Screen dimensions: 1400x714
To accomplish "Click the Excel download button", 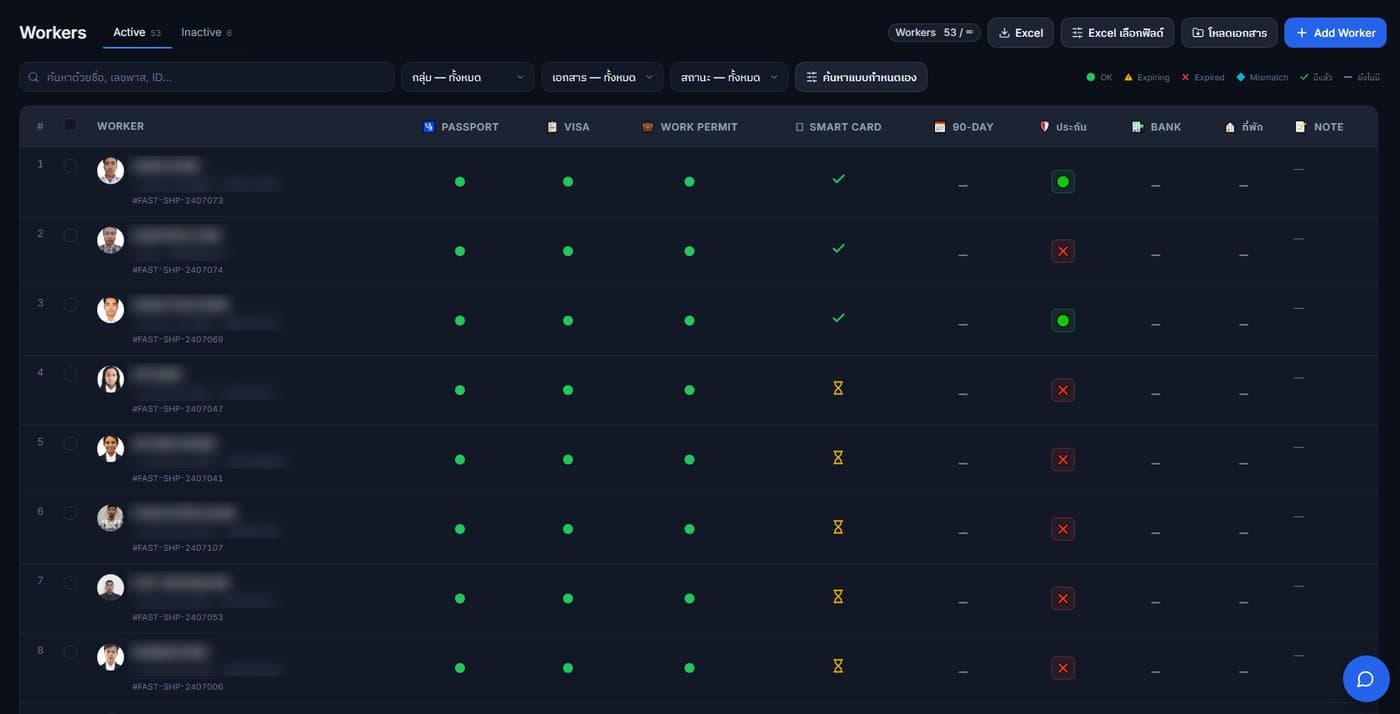I will [x=1020, y=33].
